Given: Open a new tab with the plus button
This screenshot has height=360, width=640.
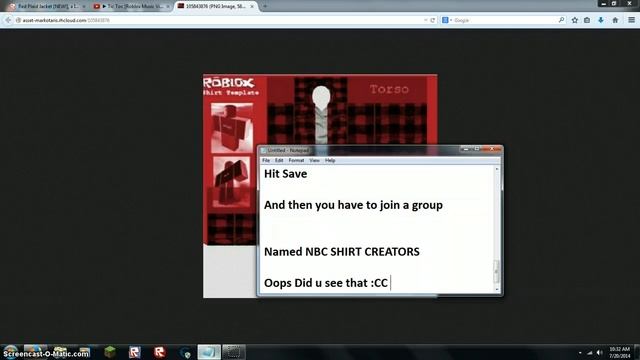Looking at the screenshot, I should (265, 6).
